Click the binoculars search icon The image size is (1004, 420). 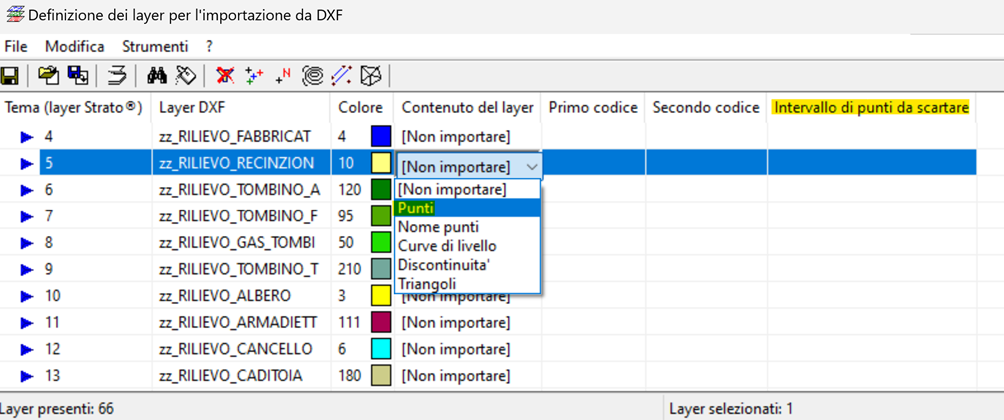click(x=157, y=76)
